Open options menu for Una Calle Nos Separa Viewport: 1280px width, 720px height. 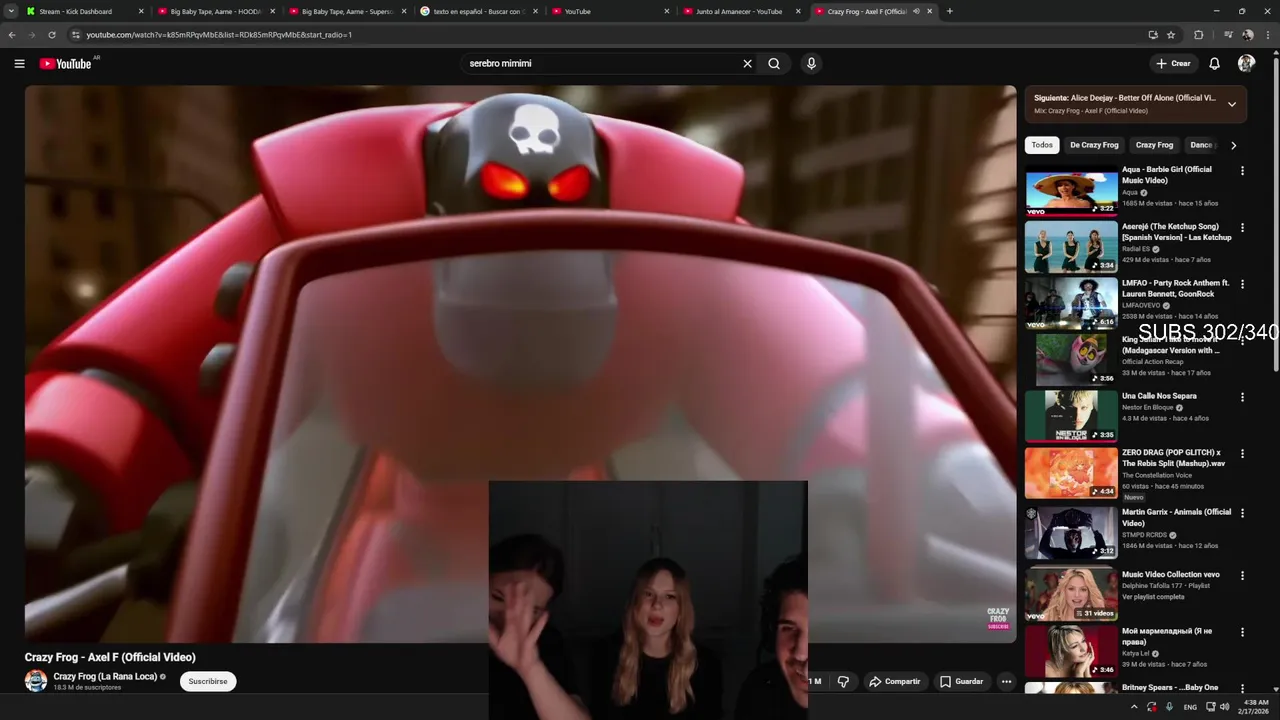click(x=1243, y=397)
